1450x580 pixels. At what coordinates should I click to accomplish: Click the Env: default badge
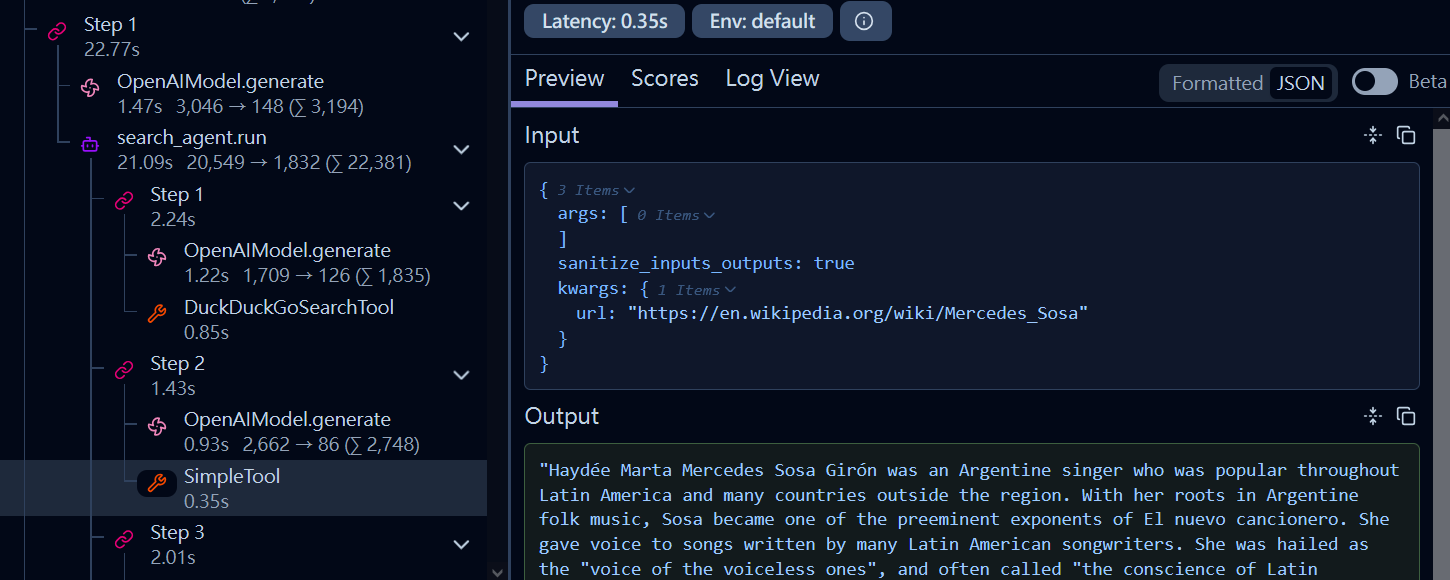point(762,21)
